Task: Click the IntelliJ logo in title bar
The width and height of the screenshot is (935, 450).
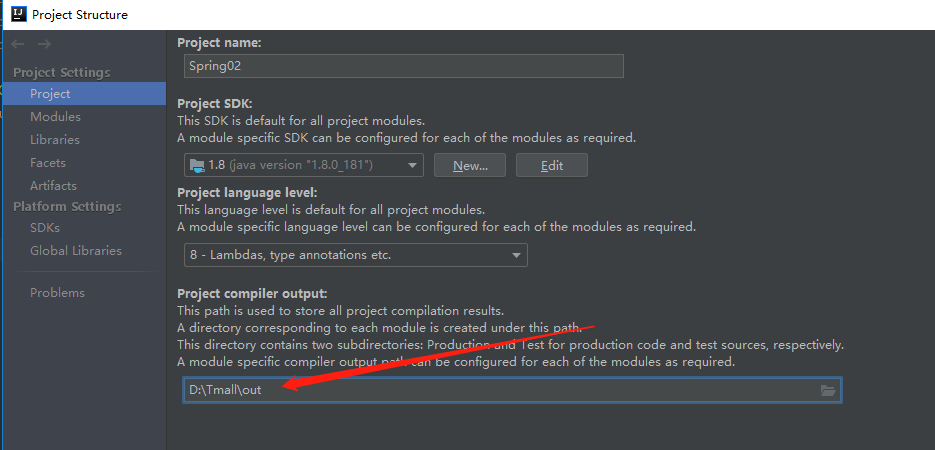Action: point(17,14)
